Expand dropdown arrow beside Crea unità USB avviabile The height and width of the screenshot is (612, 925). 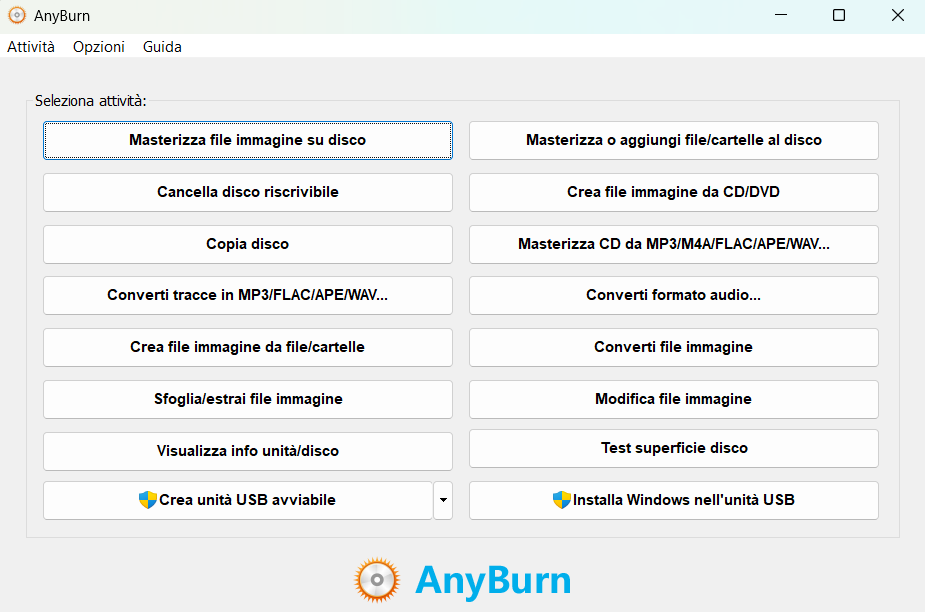point(443,500)
